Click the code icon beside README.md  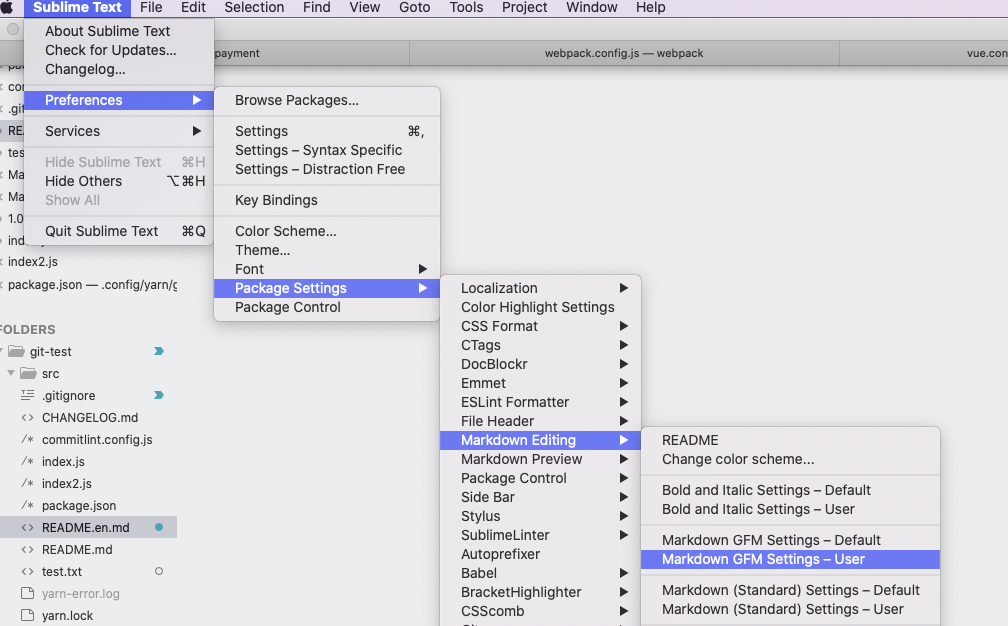click(x=27, y=549)
